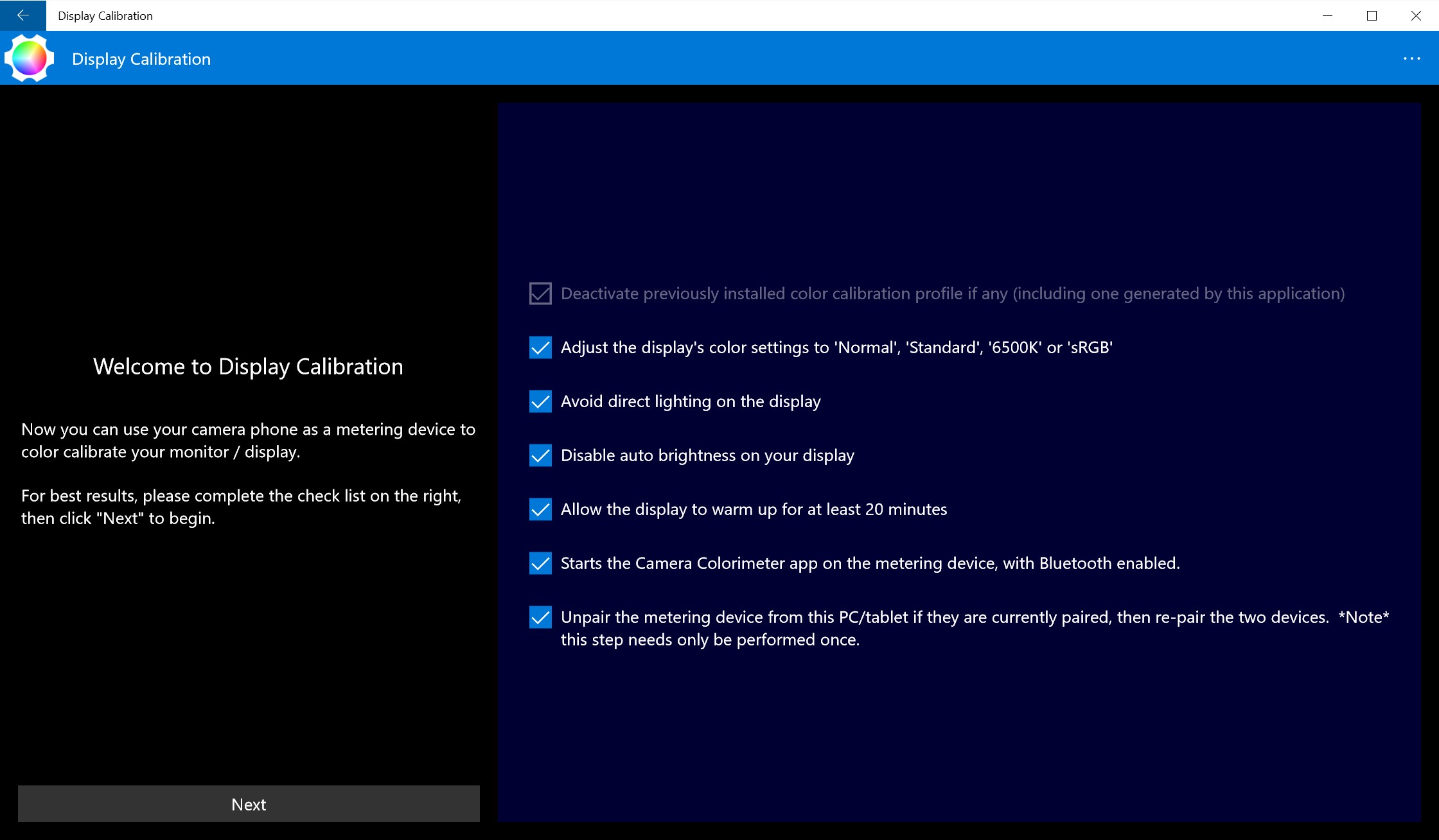
Task: Open the See more ellipsis menu
Action: [1412, 58]
